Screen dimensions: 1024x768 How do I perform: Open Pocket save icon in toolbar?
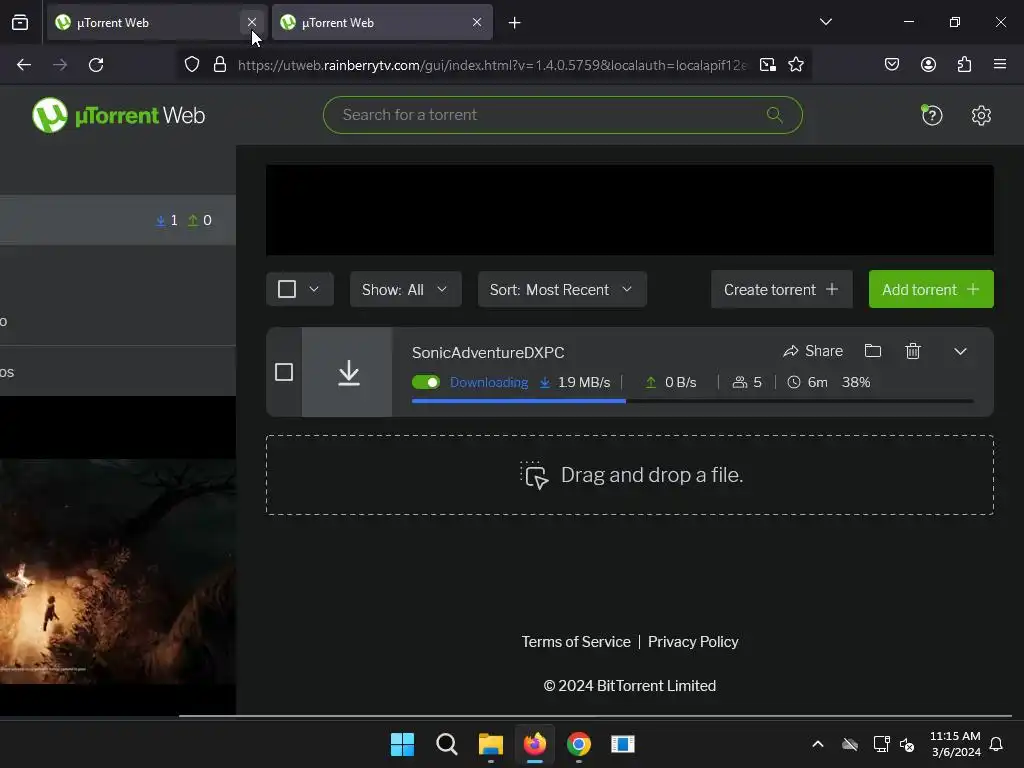click(891, 64)
